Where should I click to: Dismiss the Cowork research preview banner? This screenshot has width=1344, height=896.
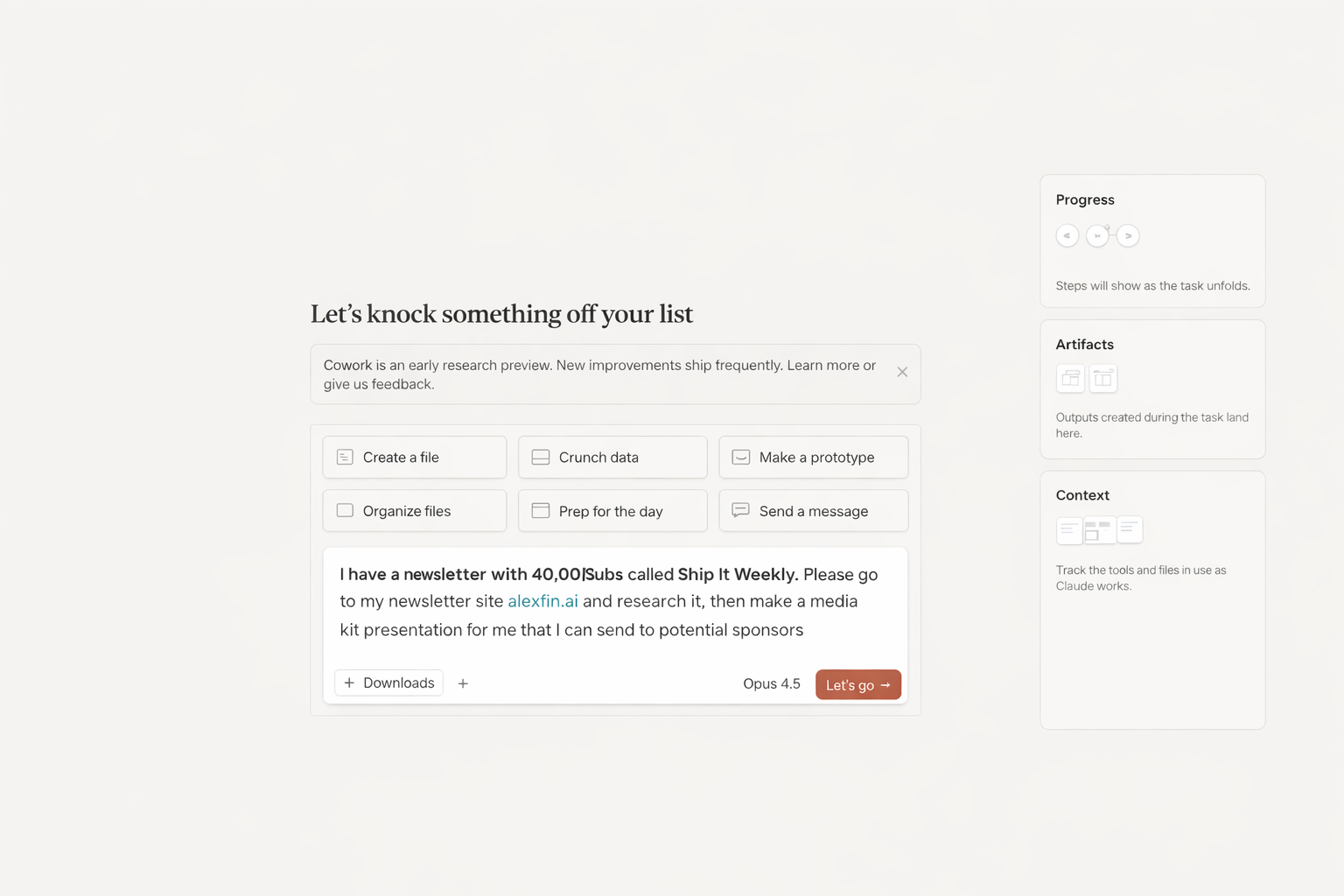coord(902,373)
